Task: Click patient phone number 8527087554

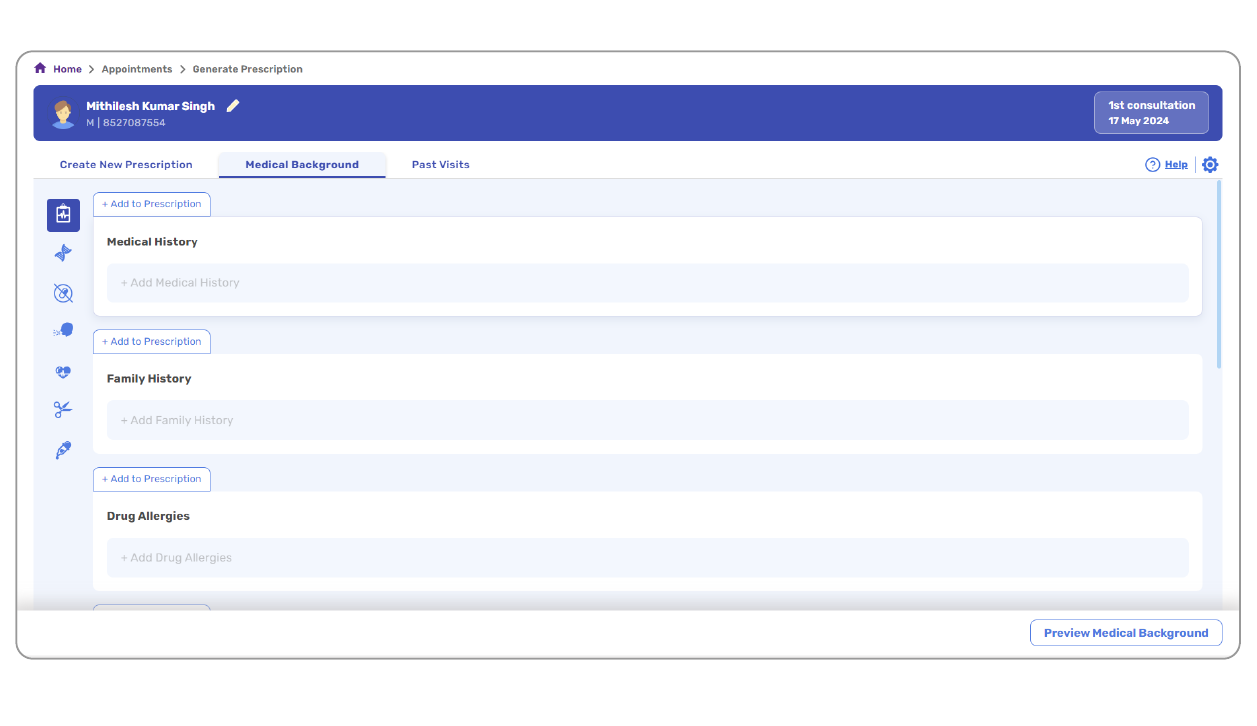Action: [134, 123]
